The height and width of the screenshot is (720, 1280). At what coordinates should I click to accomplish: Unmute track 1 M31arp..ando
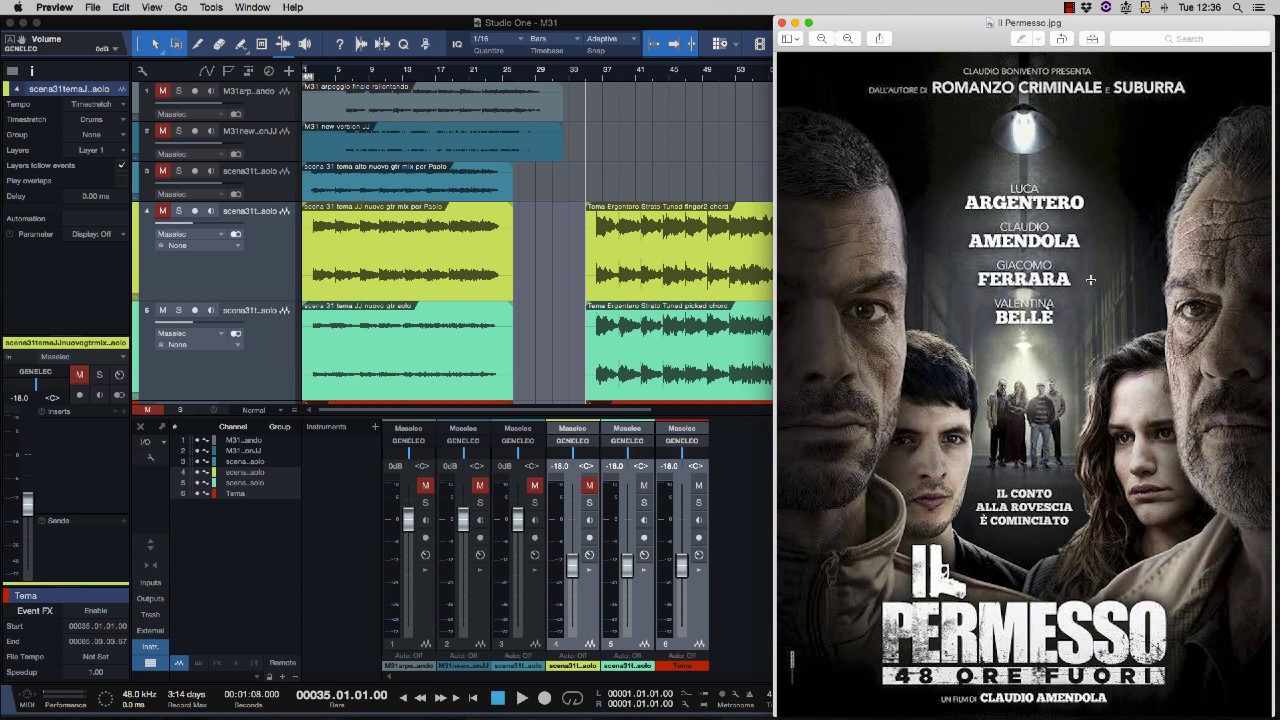click(x=163, y=91)
